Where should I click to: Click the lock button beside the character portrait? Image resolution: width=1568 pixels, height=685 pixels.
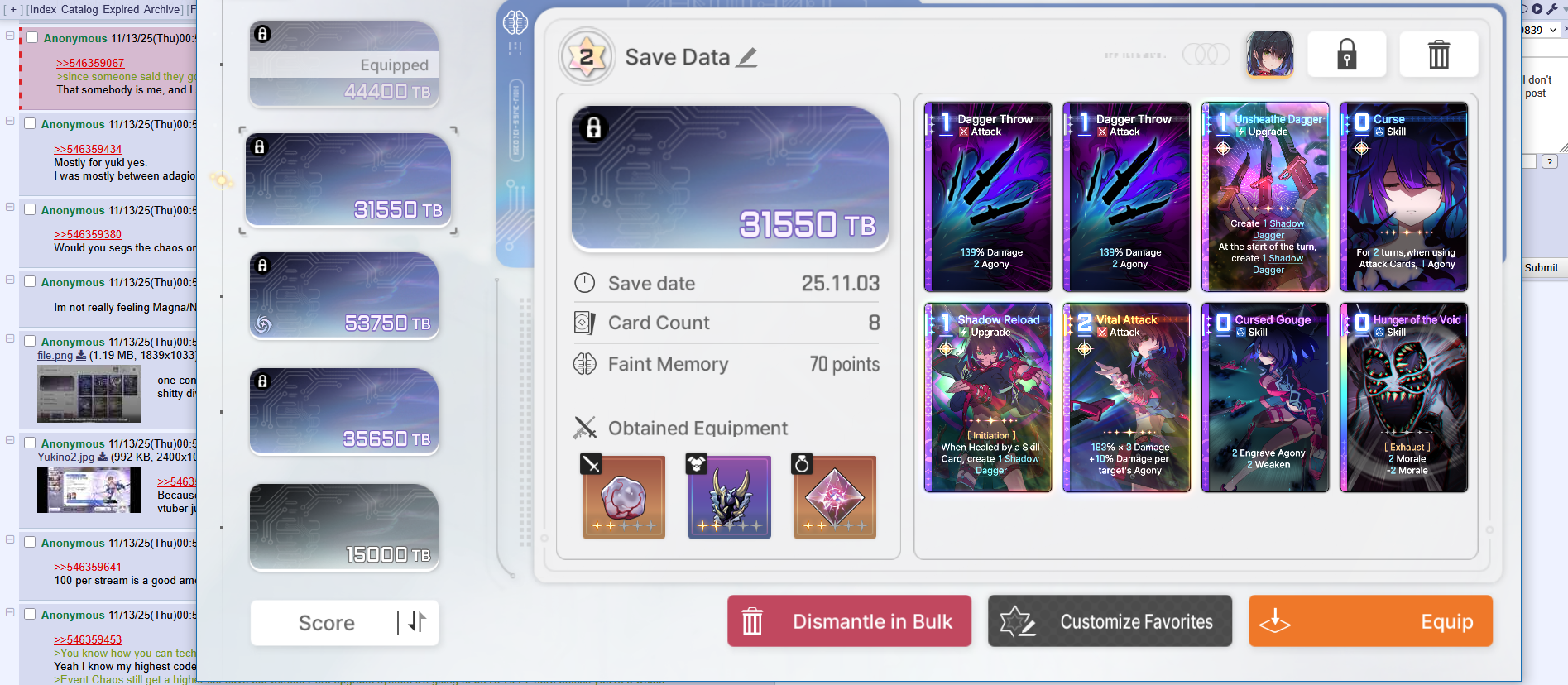pyautogui.click(x=1346, y=55)
